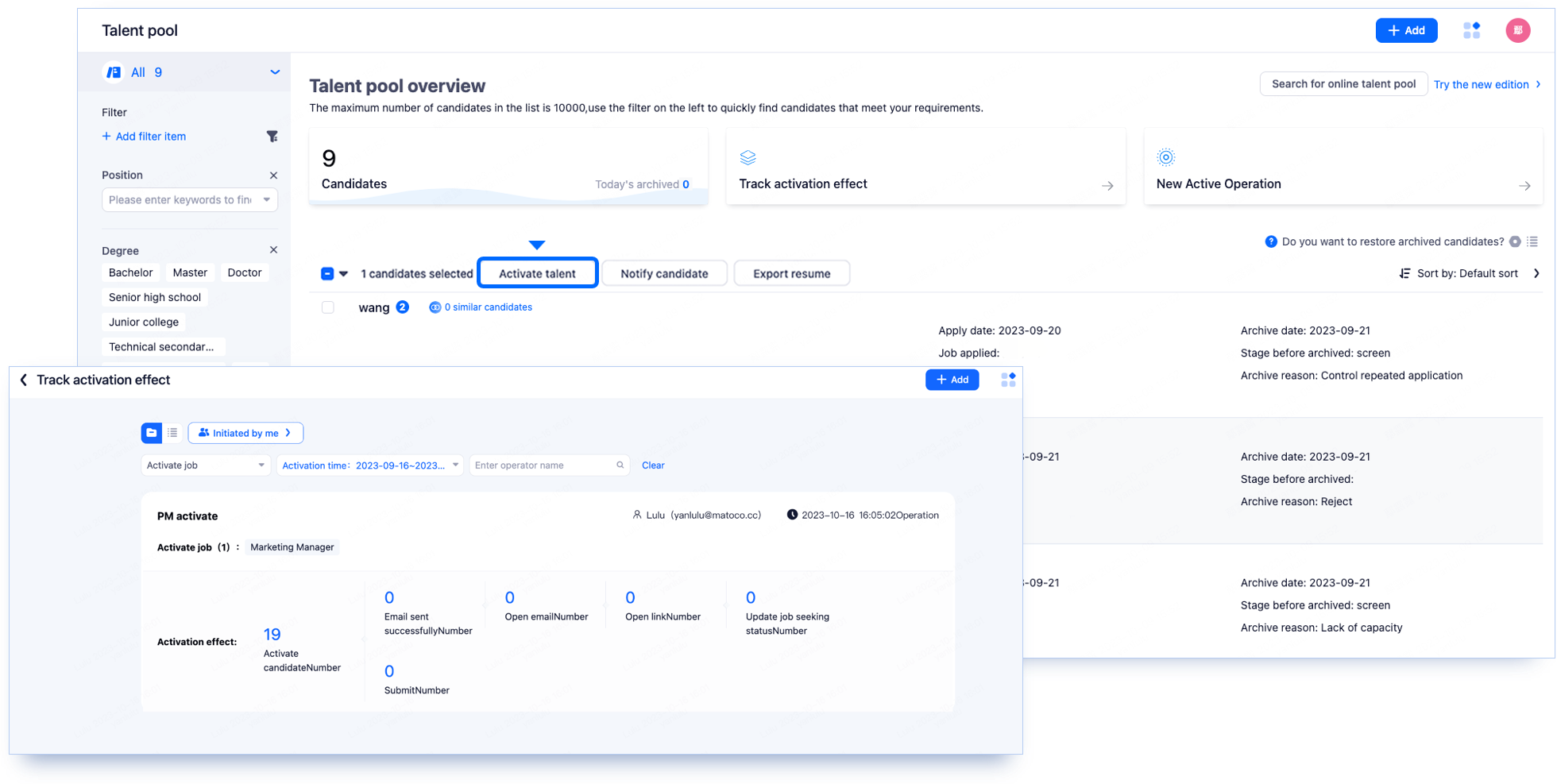Click the similar candidates icon next to wang
The height and width of the screenshot is (784, 1557).
pyautogui.click(x=435, y=307)
